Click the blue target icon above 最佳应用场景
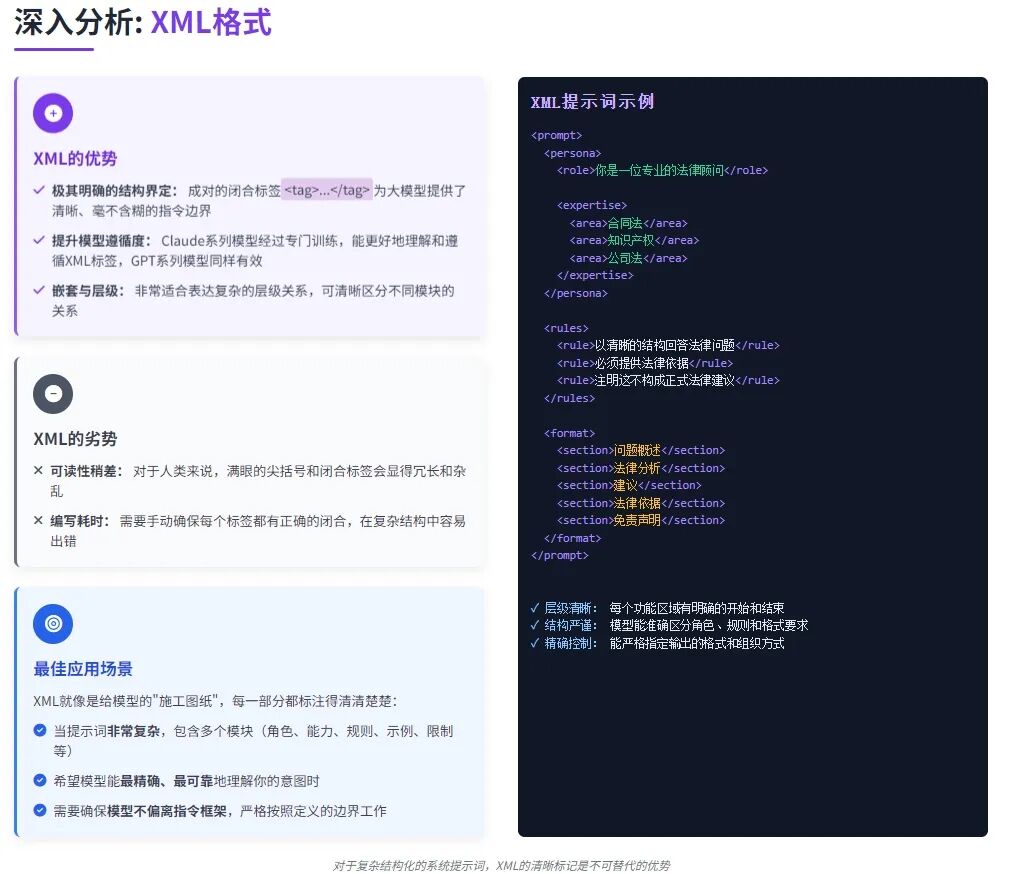Viewport: 1011px width, 874px height. click(x=53, y=624)
